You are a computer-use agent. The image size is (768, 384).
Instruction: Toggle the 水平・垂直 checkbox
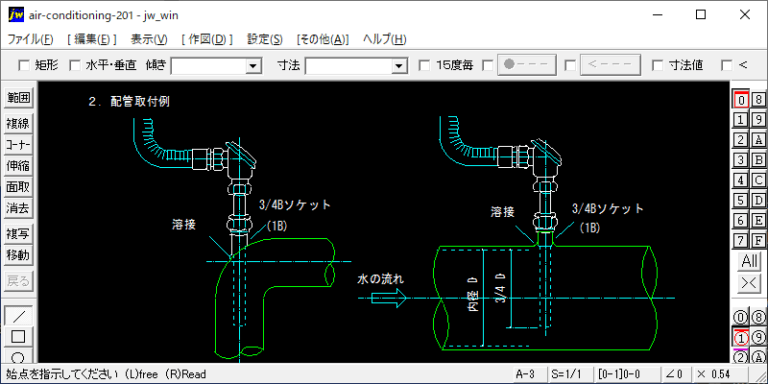pyautogui.click(x=74, y=65)
